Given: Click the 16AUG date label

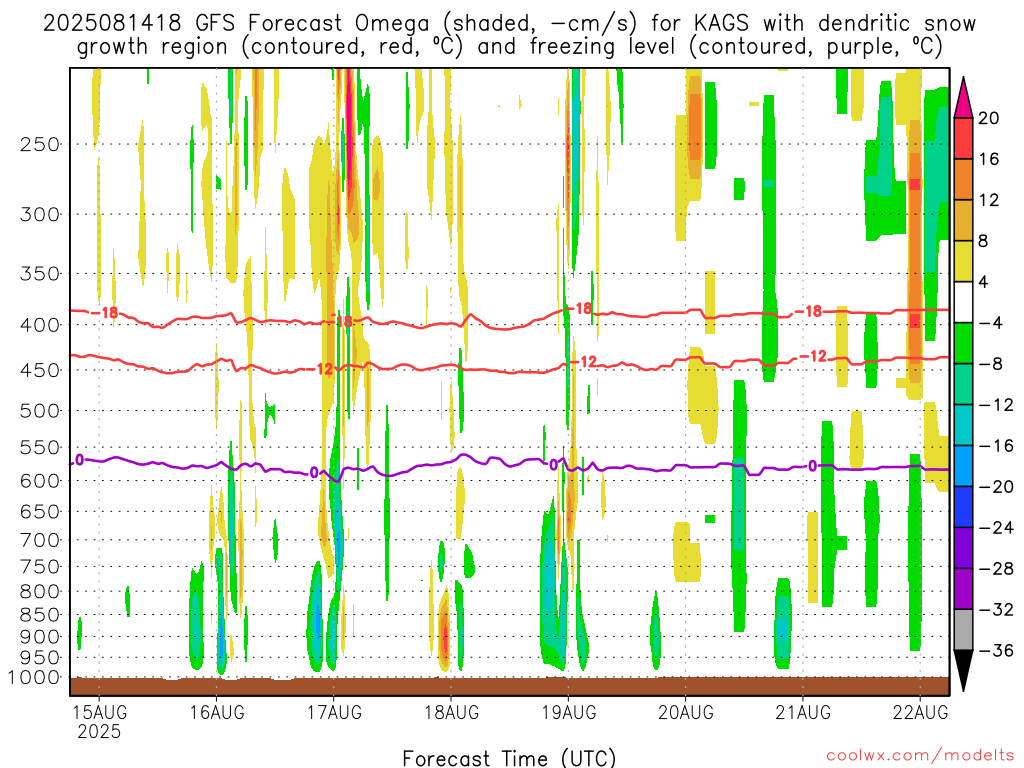Looking at the screenshot, I should click(x=217, y=712).
